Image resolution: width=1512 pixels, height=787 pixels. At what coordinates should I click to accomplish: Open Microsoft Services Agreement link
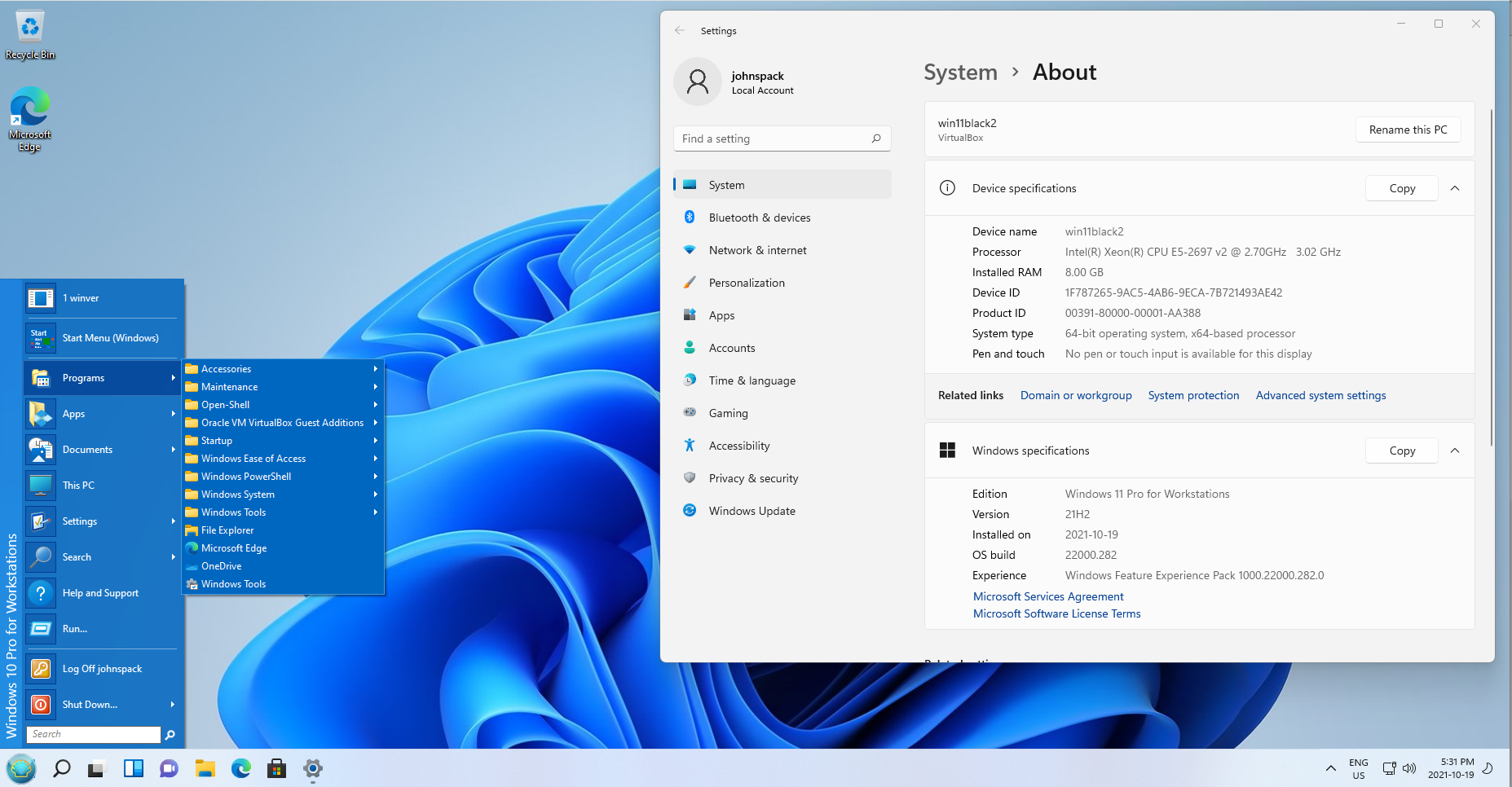pos(1048,596)
